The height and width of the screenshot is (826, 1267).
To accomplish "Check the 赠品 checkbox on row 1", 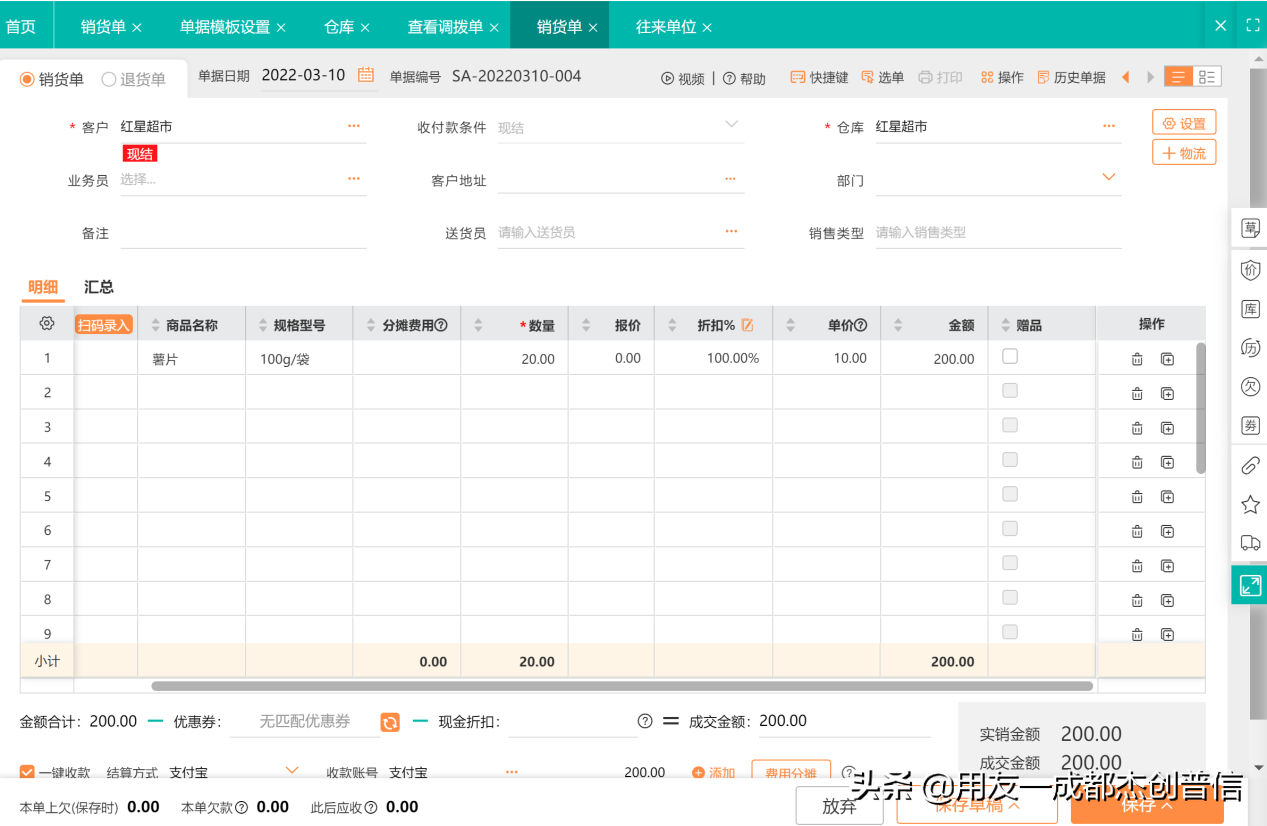I will [x=1009, y=355].
